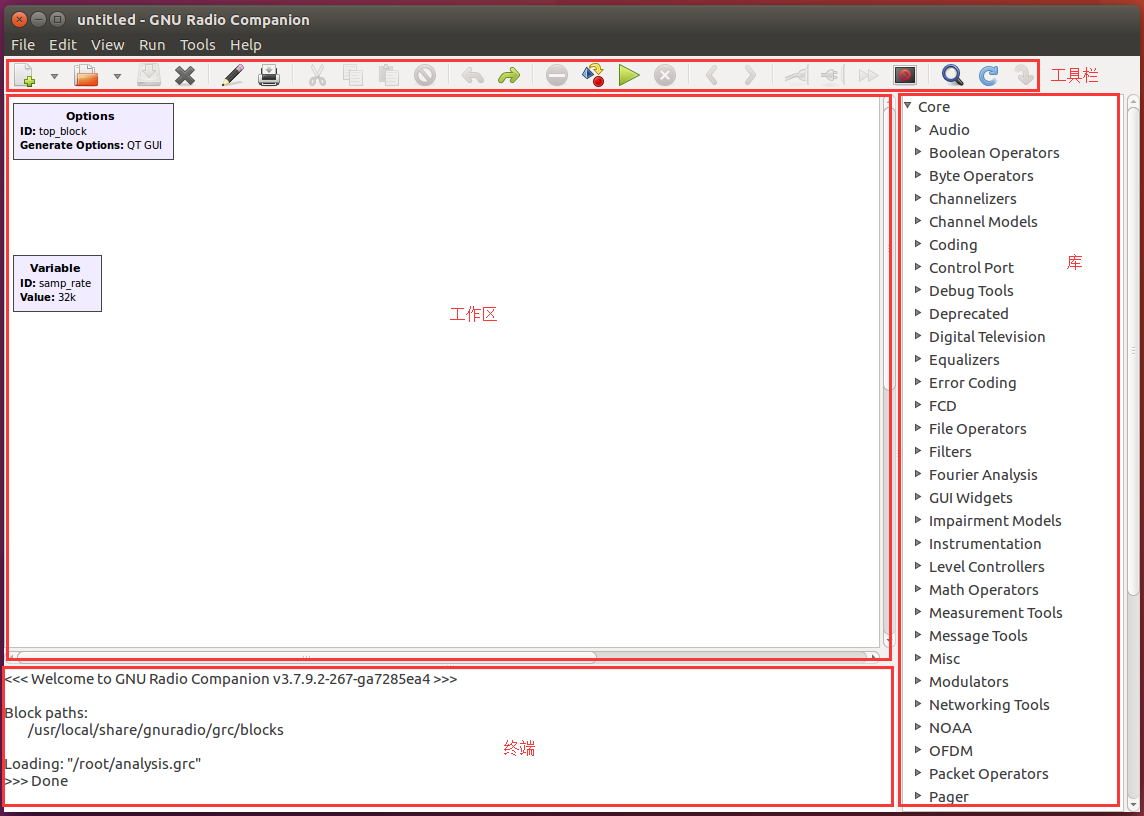
Task: Click the green Redo arrow icon
Action: point(509,75)
